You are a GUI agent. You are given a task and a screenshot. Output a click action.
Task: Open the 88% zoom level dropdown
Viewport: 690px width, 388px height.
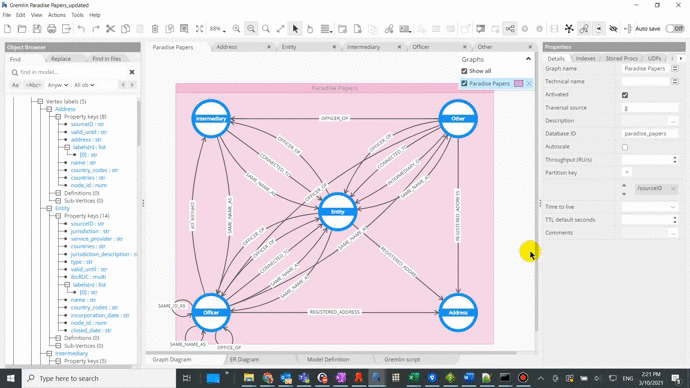coord(217,29)
